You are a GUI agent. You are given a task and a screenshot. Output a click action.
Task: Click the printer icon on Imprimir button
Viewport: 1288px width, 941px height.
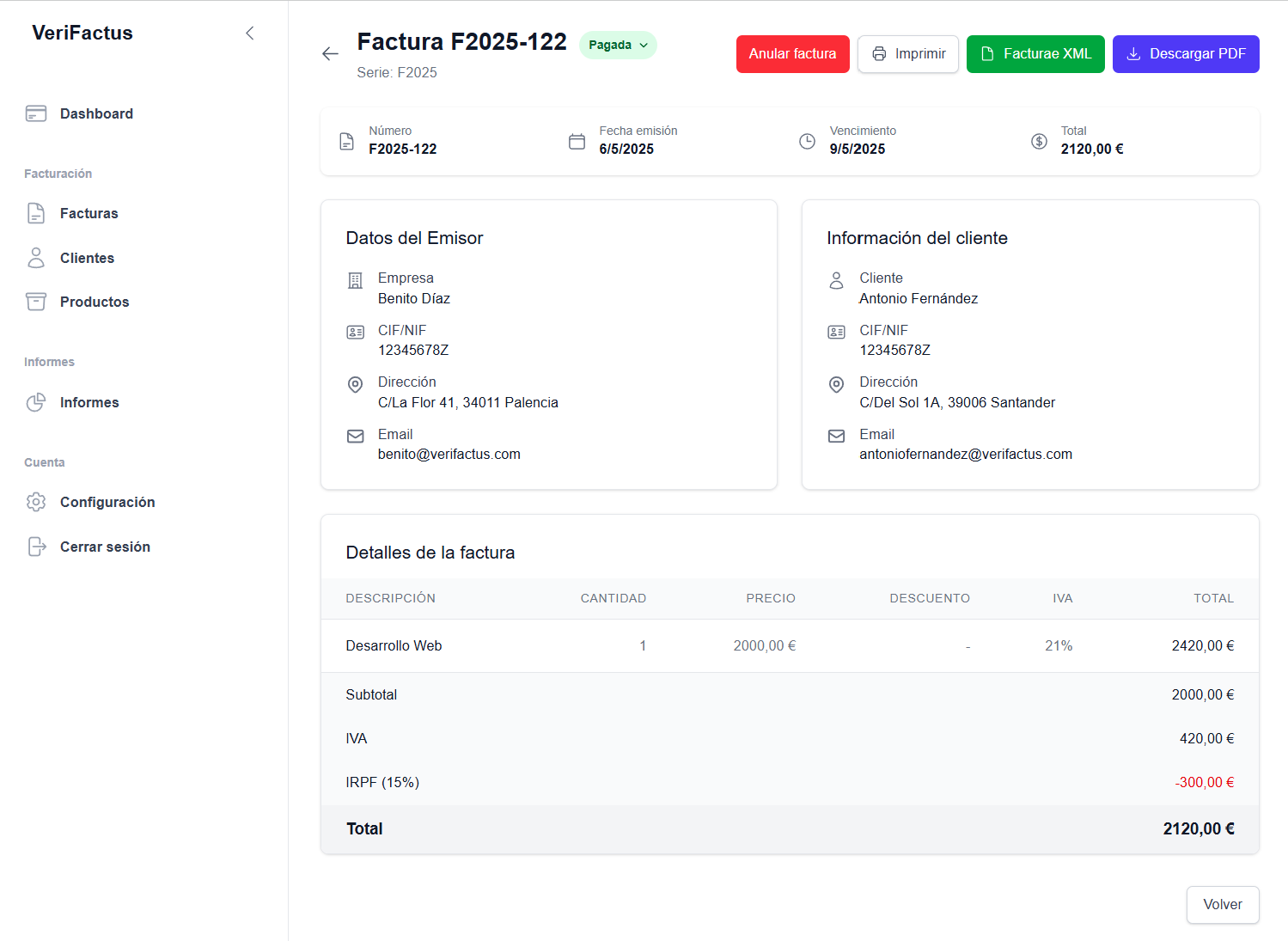tap(878, 53)
